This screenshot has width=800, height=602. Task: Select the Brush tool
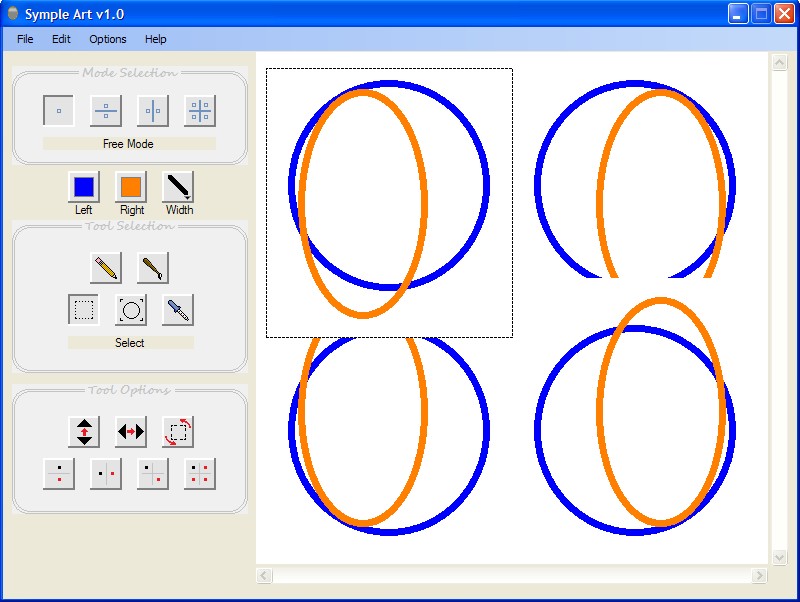tap(153, 267)
